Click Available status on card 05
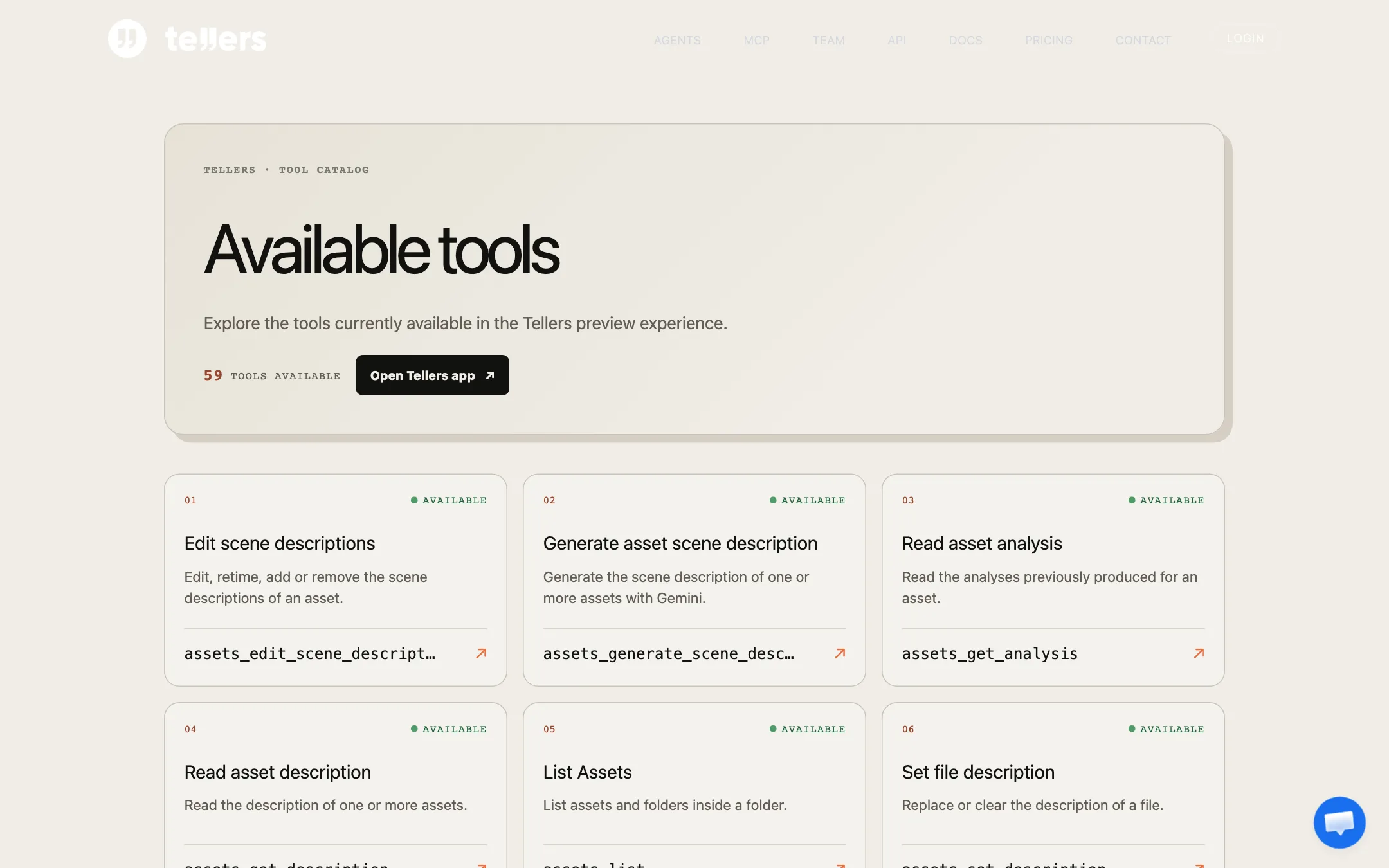Screen dimensions: 1389x868 pos(808,729)
